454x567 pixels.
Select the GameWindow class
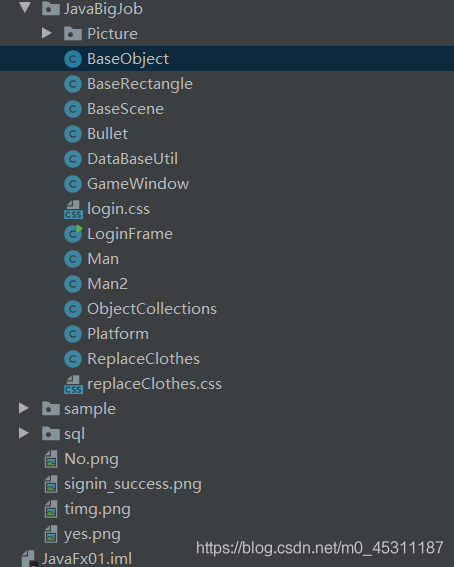pos(138,184)
